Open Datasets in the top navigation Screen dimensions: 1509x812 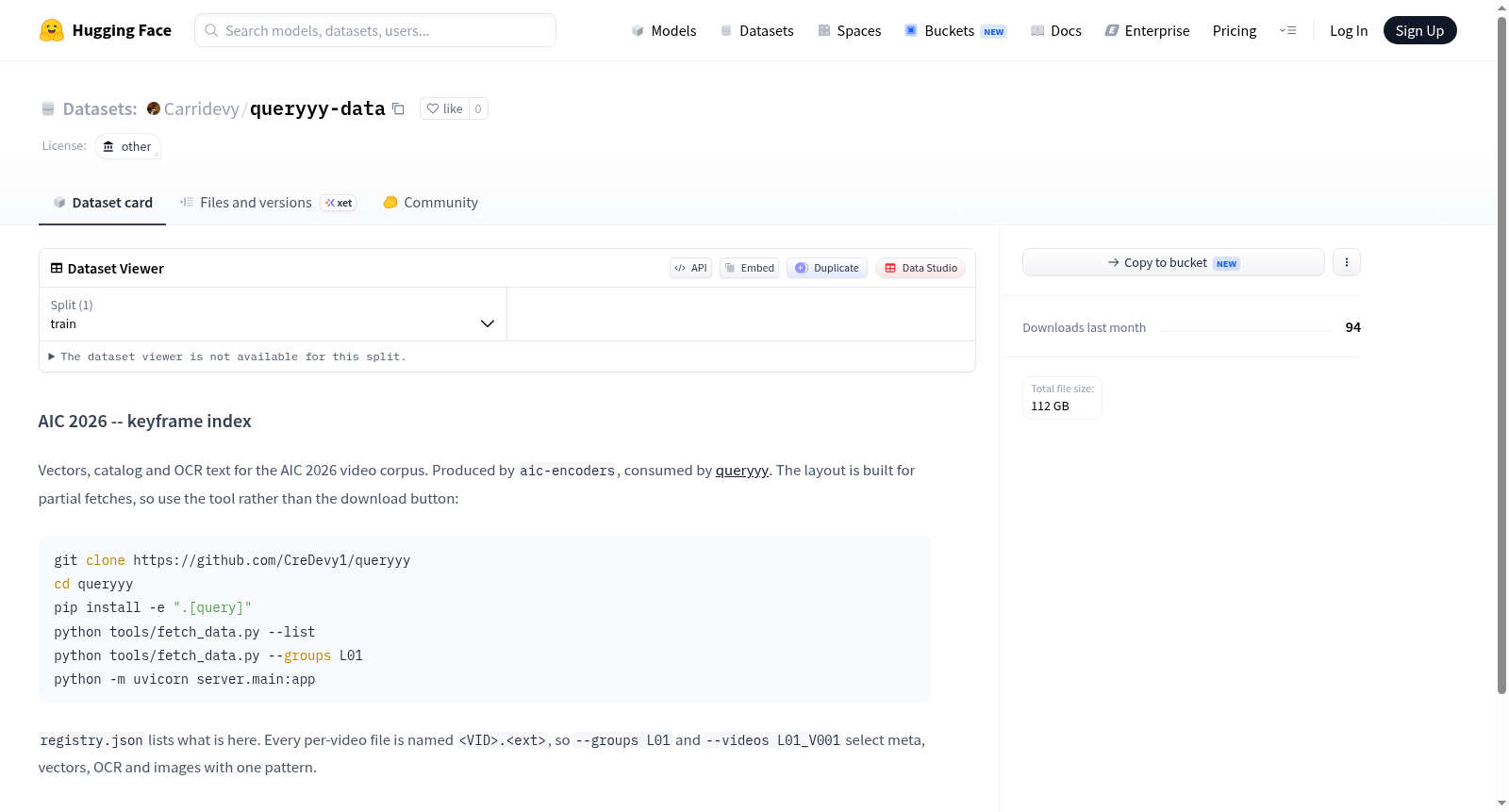[x=756, y=30]
